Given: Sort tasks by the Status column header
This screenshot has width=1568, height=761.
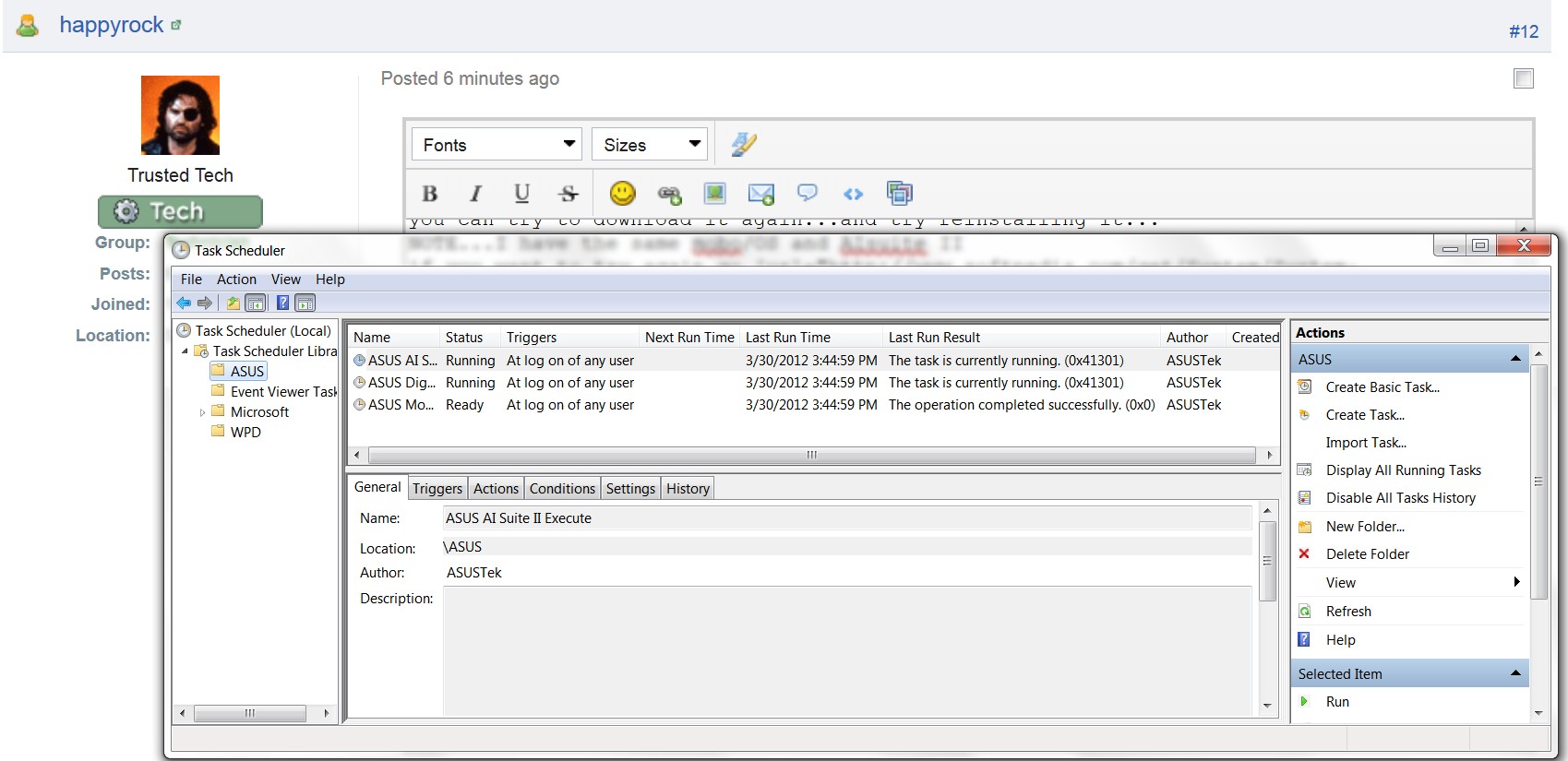Looking at the screenshot, I should (469, 338).
